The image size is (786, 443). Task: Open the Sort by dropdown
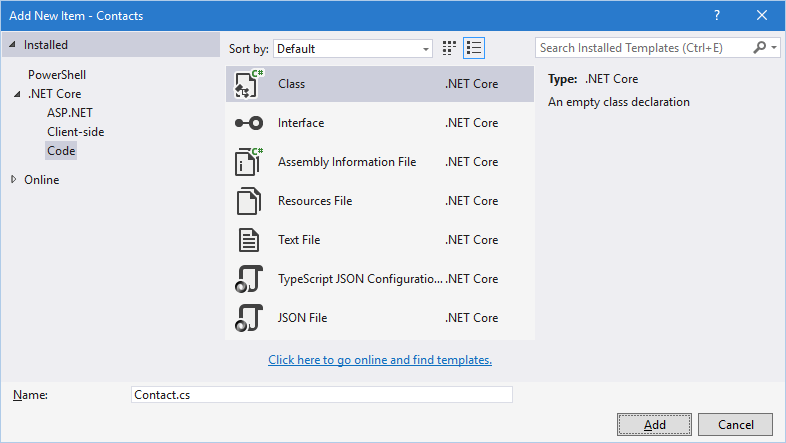pyautogui.click(x=352, y=48)
